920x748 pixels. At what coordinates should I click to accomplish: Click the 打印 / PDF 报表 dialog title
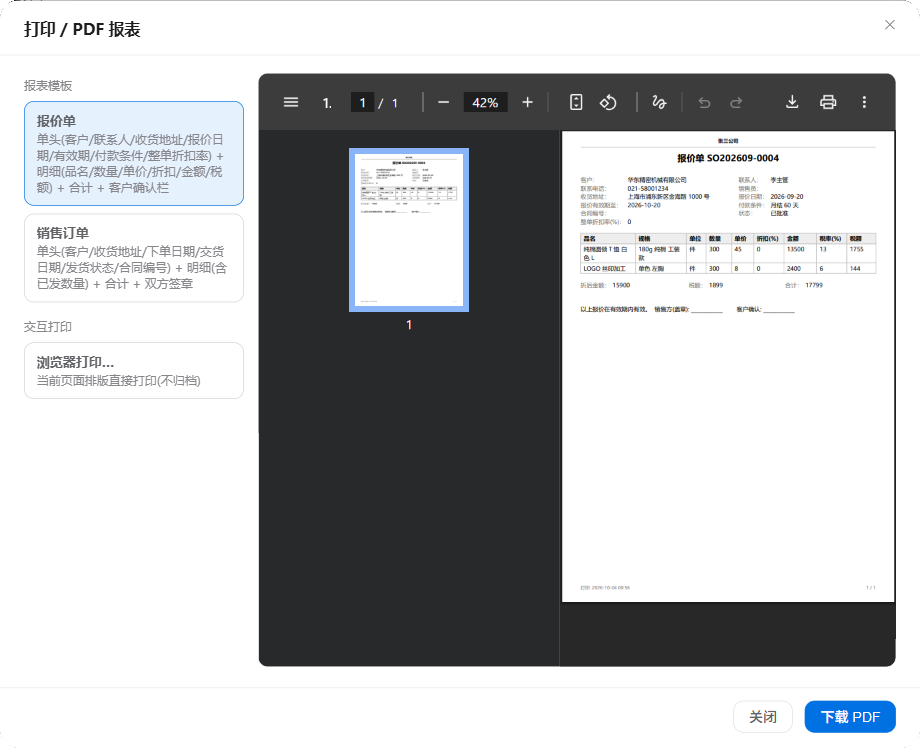82,29
